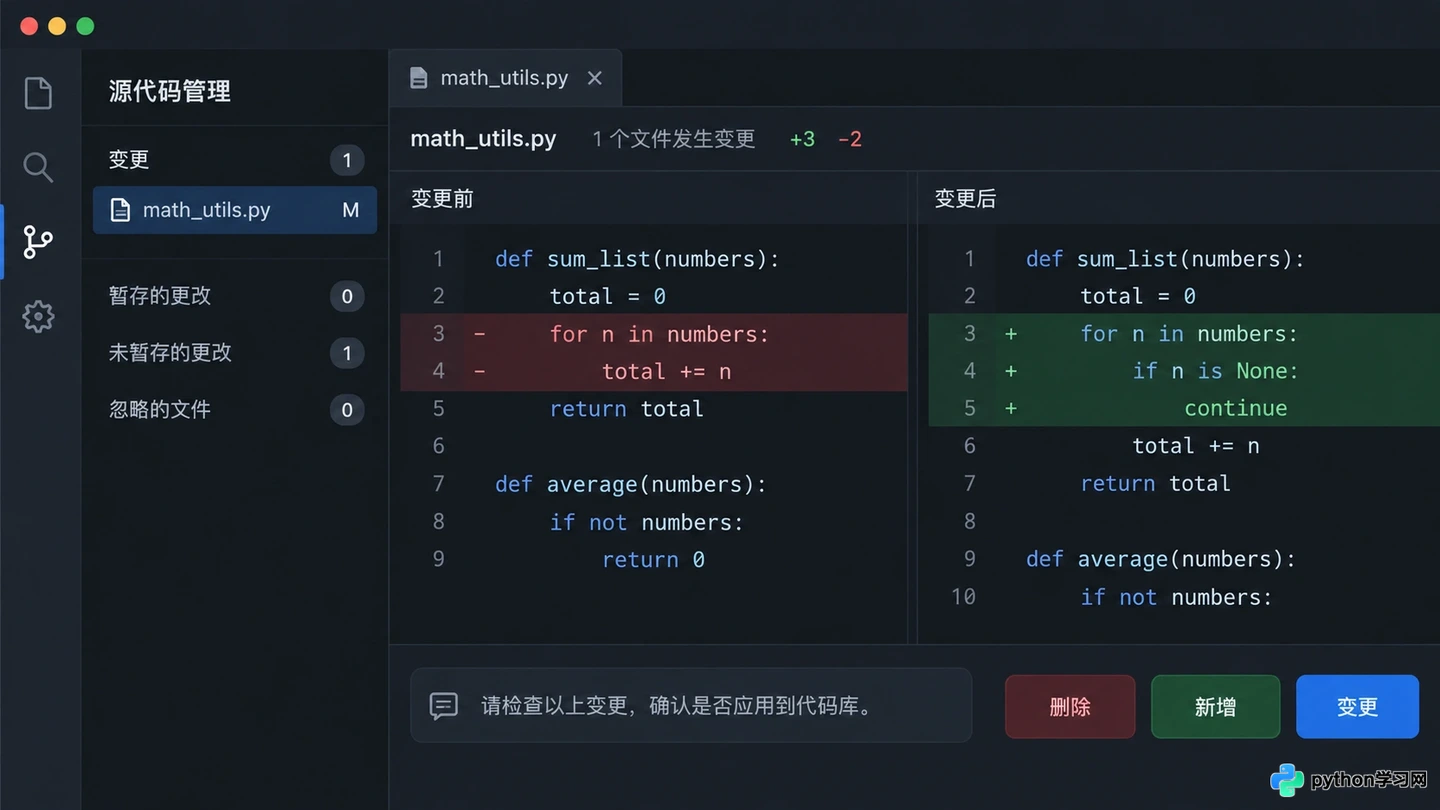This screenshot has width=1440, height=810.
Task: Select math_utils.py in the sidebar changes list
Action: click(x=235, y=210)
